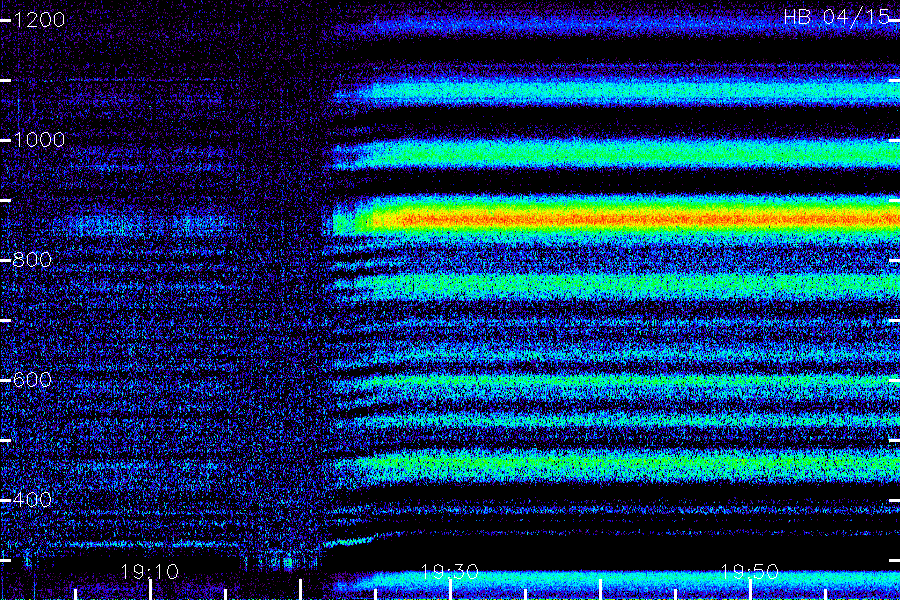Click the 19:50 time axis label

(x=749, y=571)
